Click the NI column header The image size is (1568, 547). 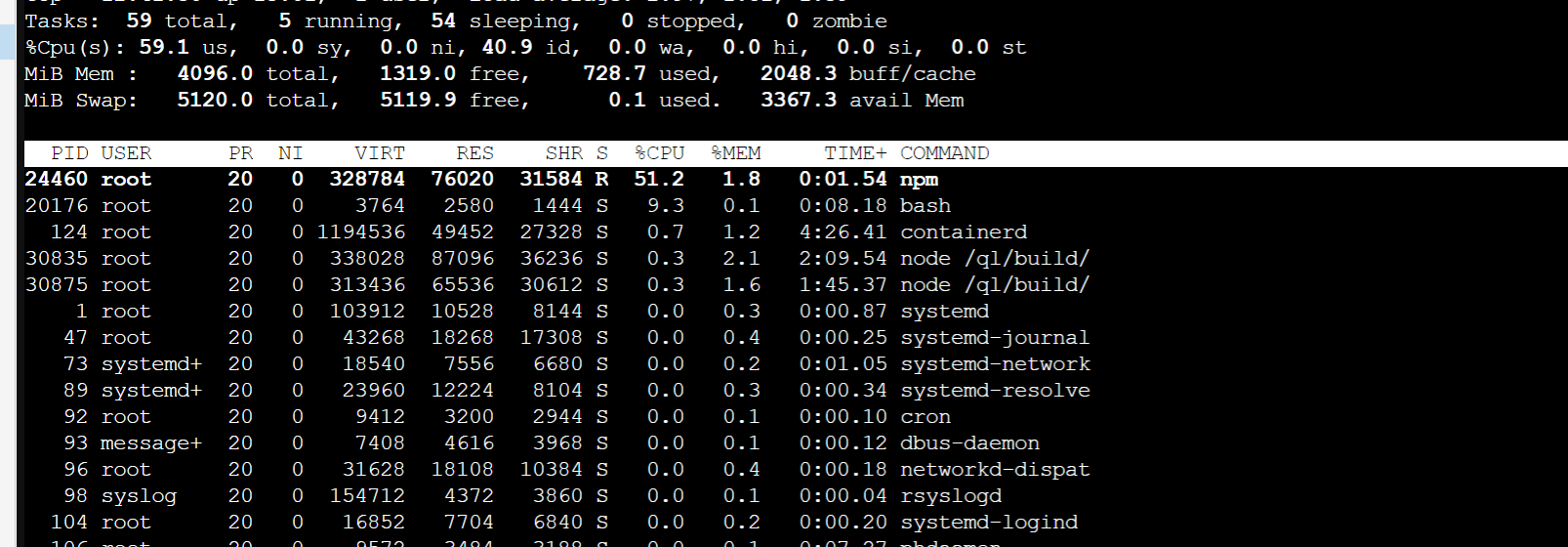[x=290, y=153]
